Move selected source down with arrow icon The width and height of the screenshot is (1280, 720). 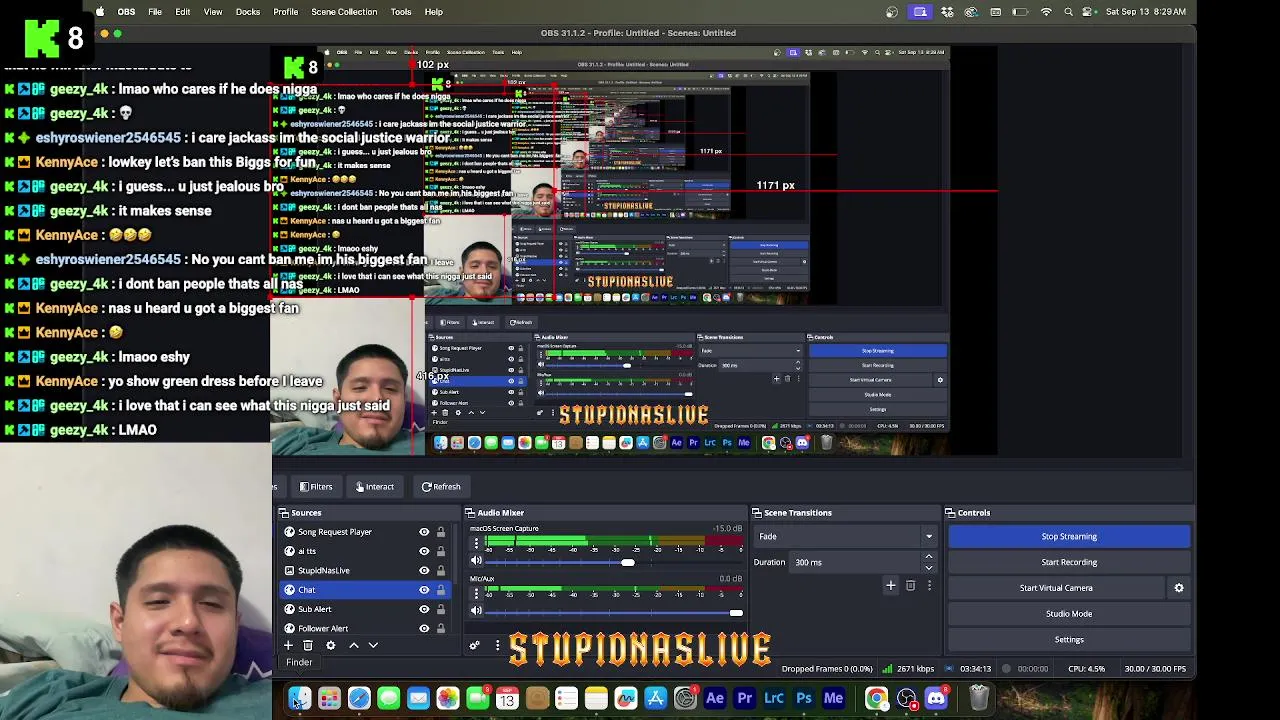(373, 645)
